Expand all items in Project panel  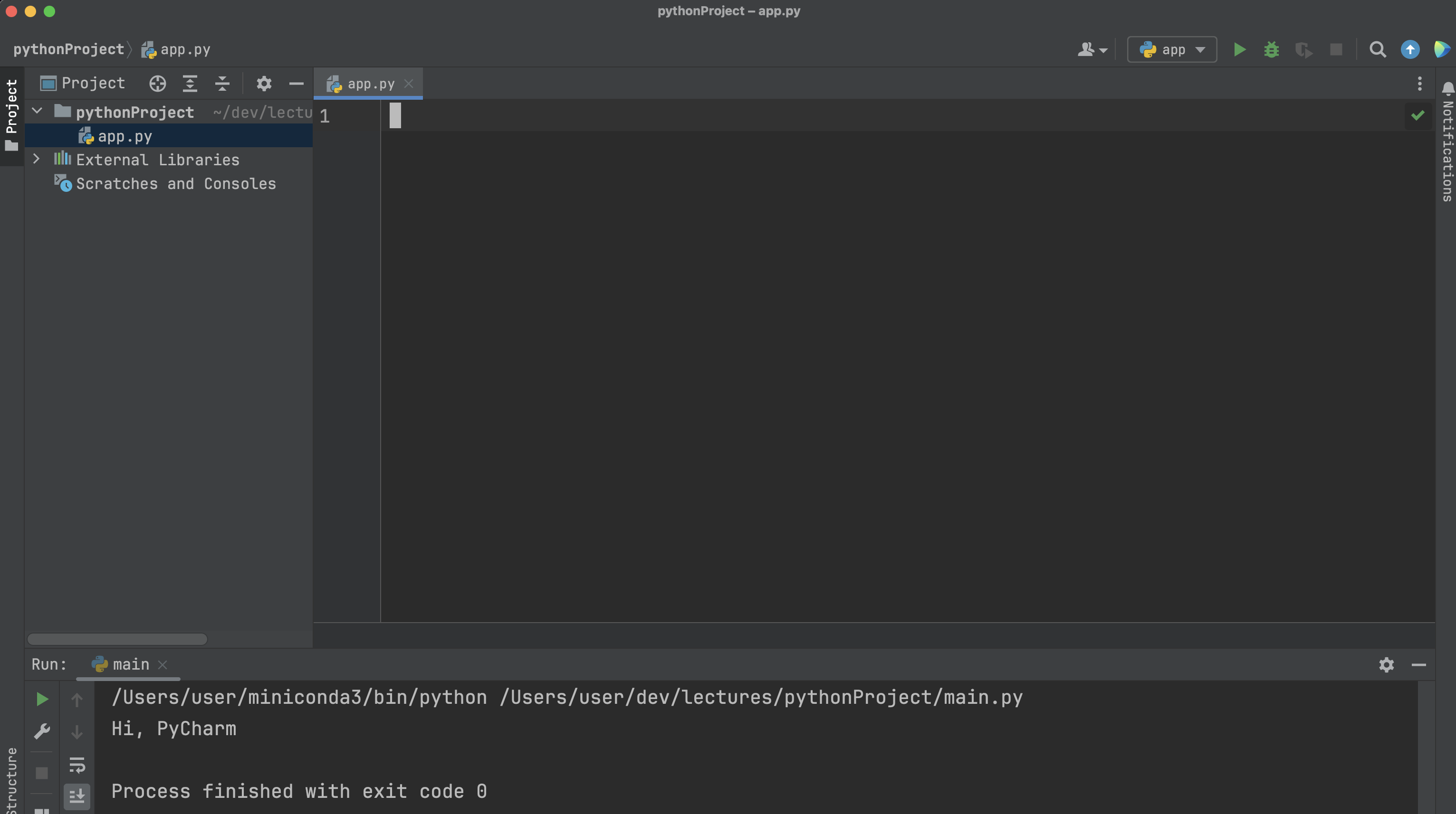(x=190, y=84)
